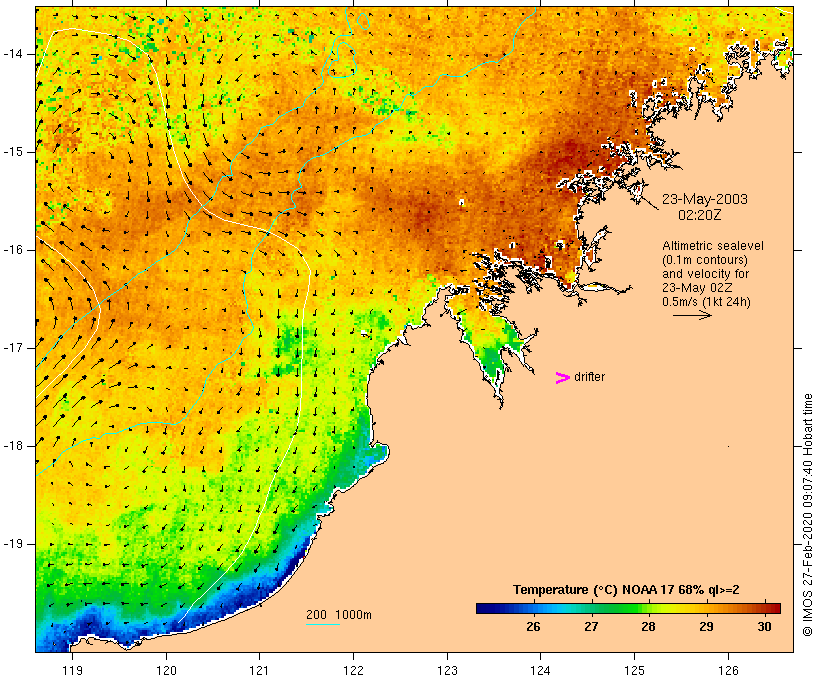This screenshot has height=680, width=820.
Task: Click the '23-May 02Z' caption line
Action: coord(697,288)
